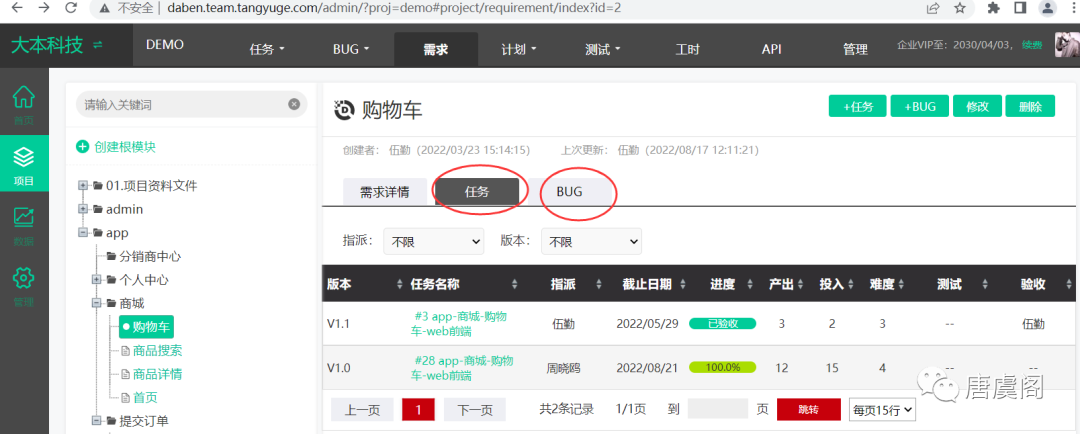Open the BUG top navigation menu
This screenshot has width=1080, height=434.
[x=351, y=49]
